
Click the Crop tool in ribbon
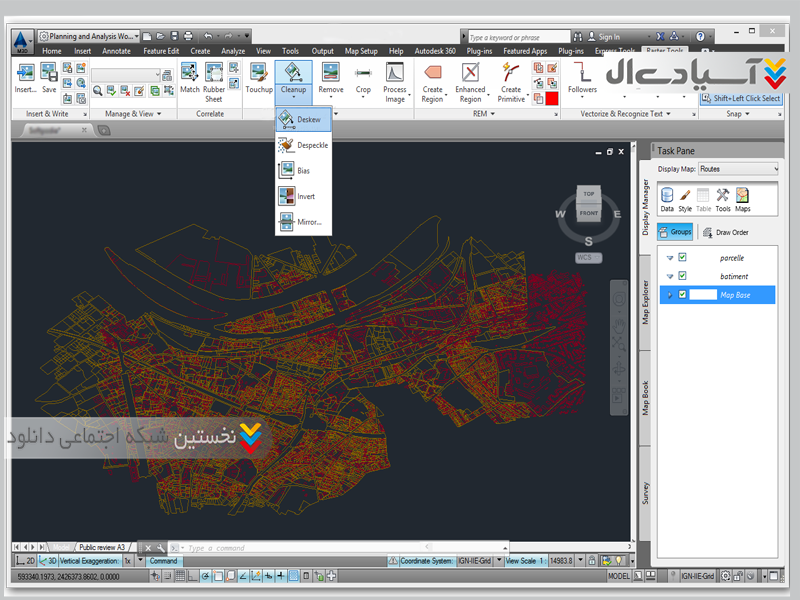coord(363,74)
